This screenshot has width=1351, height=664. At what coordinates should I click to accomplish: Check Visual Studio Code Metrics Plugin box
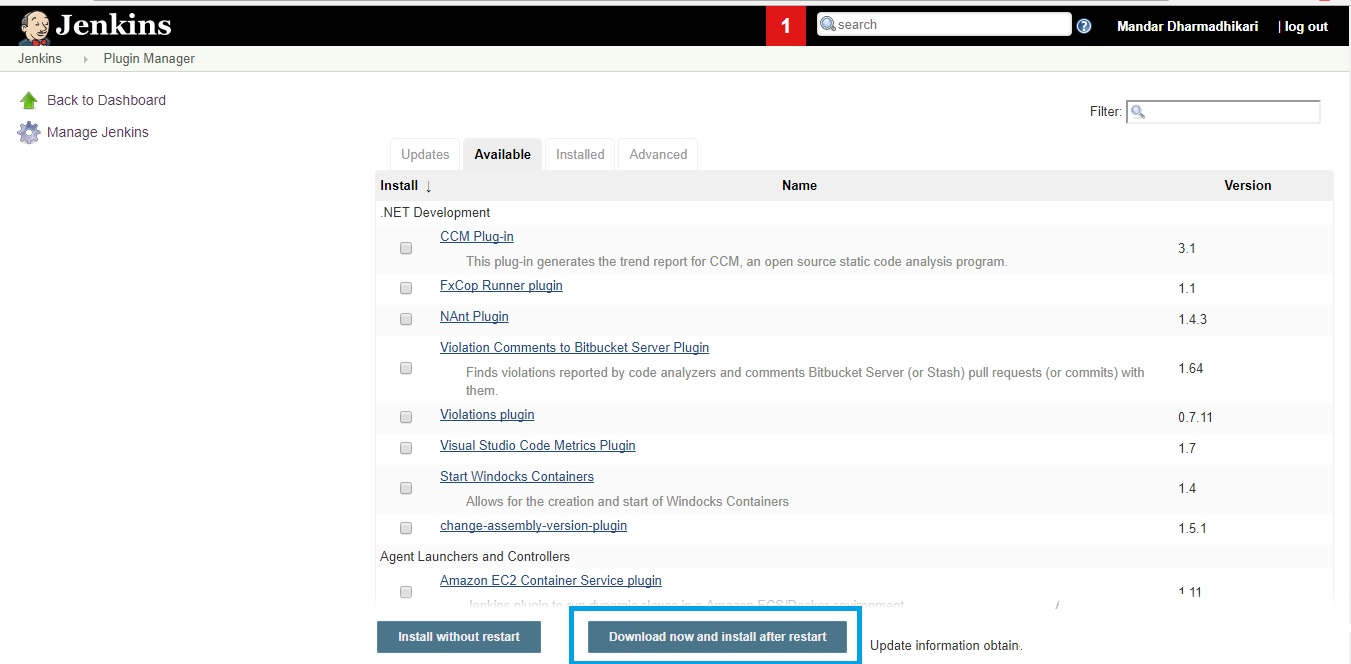click(406, 448)
